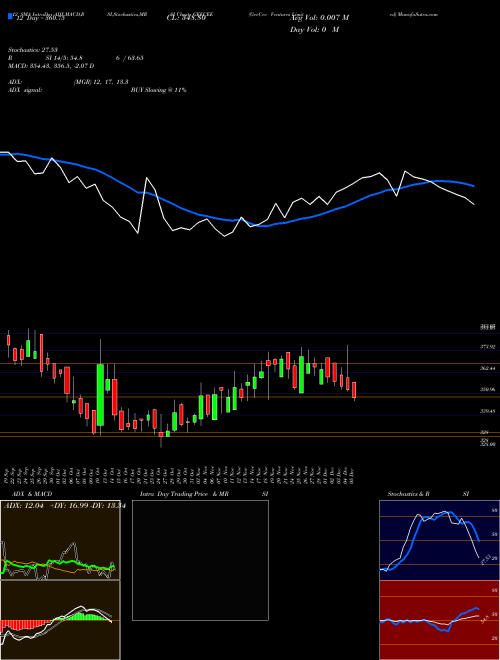Open the MACD histogram mini chart
Screen dimensions: 500x660
click(60, 620)
